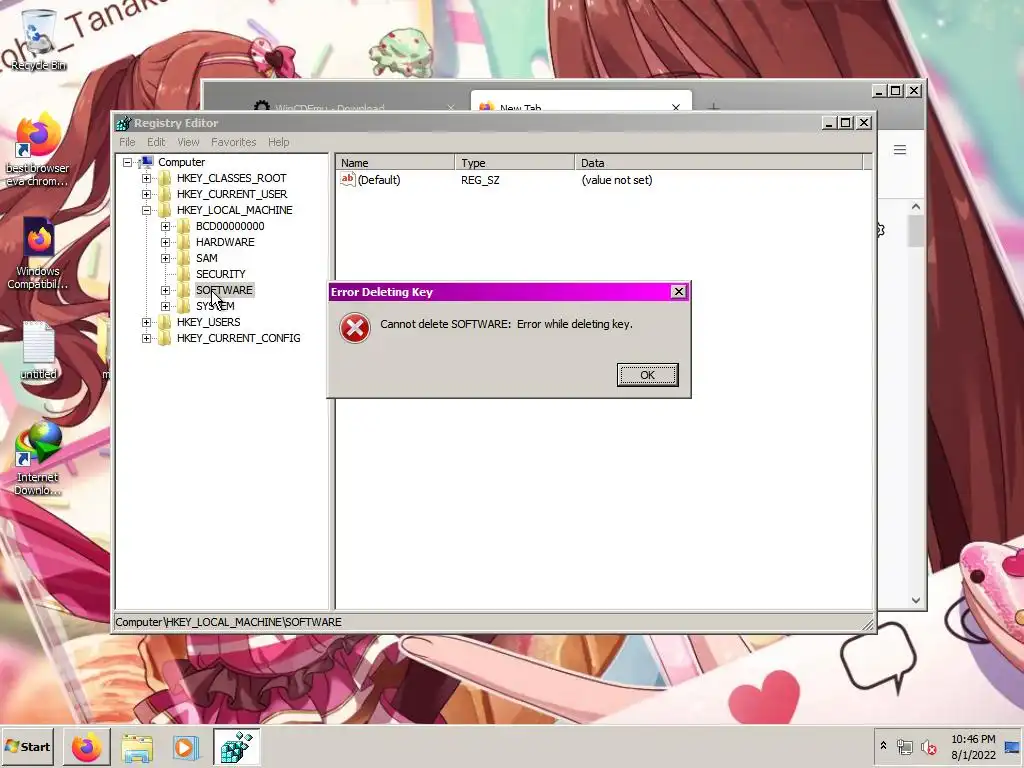This screenshot has height=768, width=1024.
Task: Click the (value not set) data cell
Action: click(x=616, y=180)
